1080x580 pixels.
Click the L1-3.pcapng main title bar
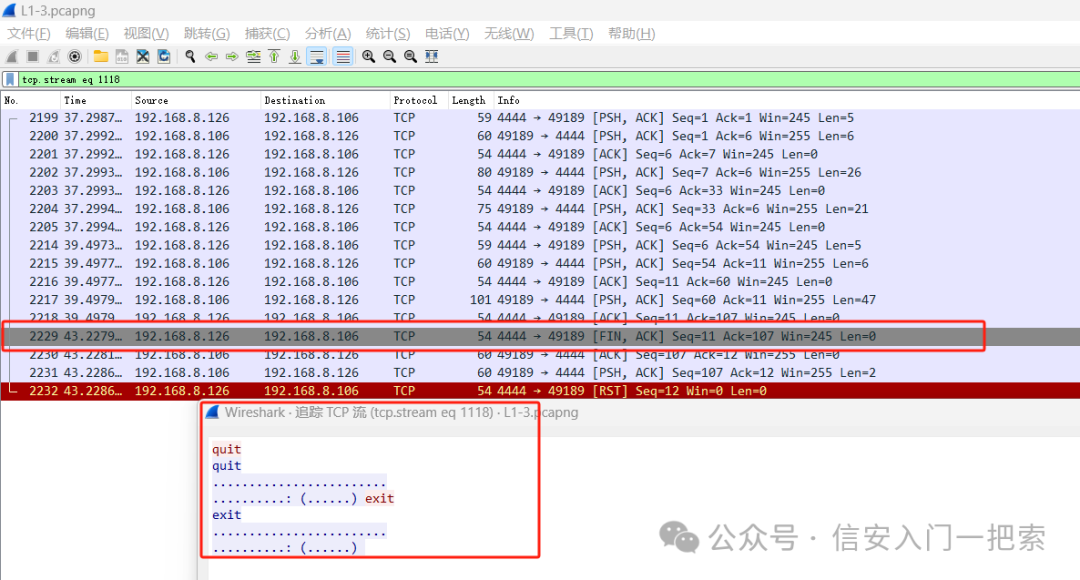[540, 11]
